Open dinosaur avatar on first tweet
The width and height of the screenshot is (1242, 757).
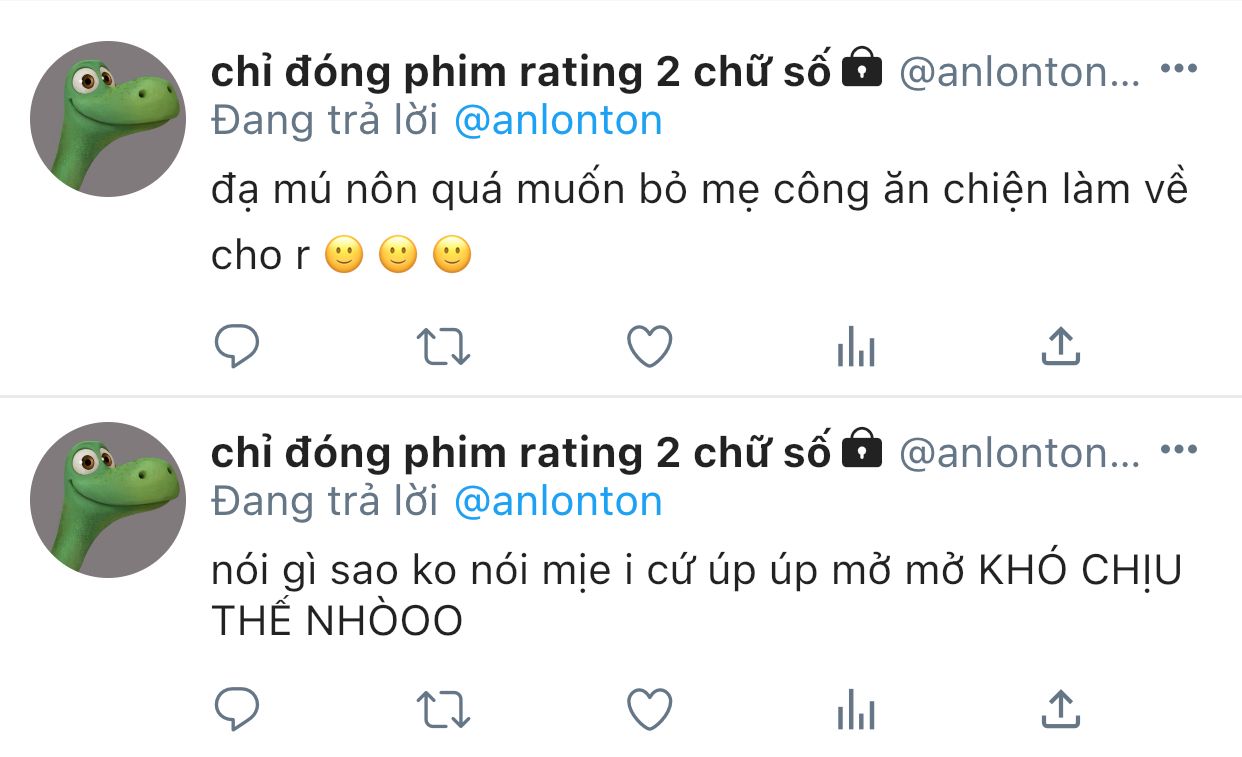(x=108, y=119)
